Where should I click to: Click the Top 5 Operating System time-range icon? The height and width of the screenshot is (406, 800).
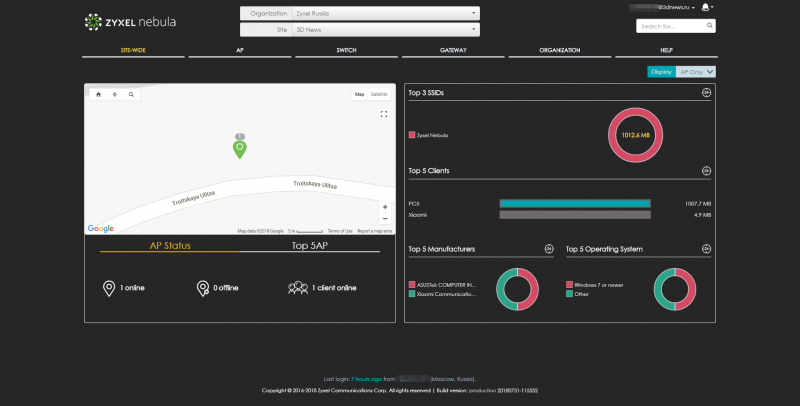point(706,249)
